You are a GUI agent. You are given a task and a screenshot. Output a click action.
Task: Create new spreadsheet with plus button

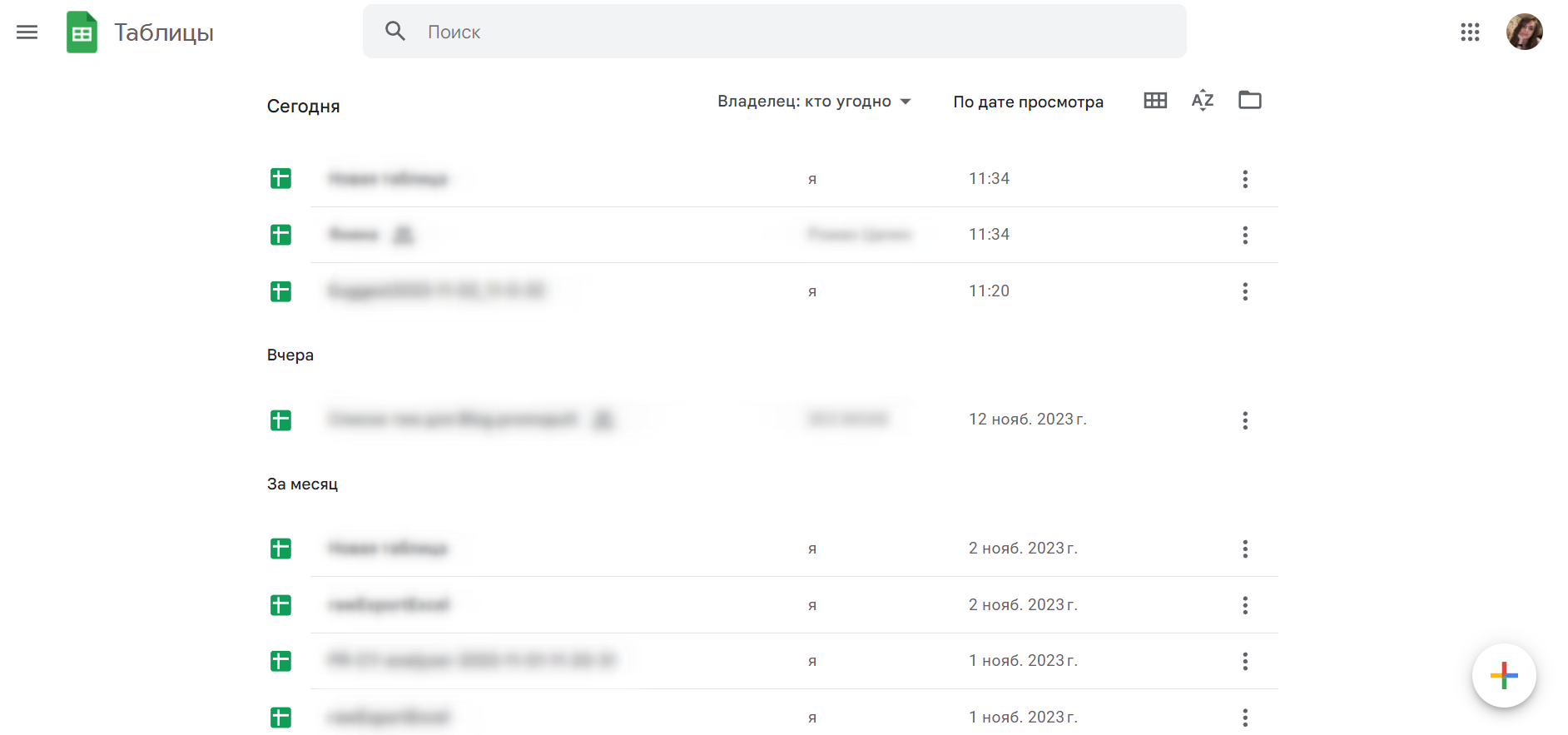[1503, 675]
